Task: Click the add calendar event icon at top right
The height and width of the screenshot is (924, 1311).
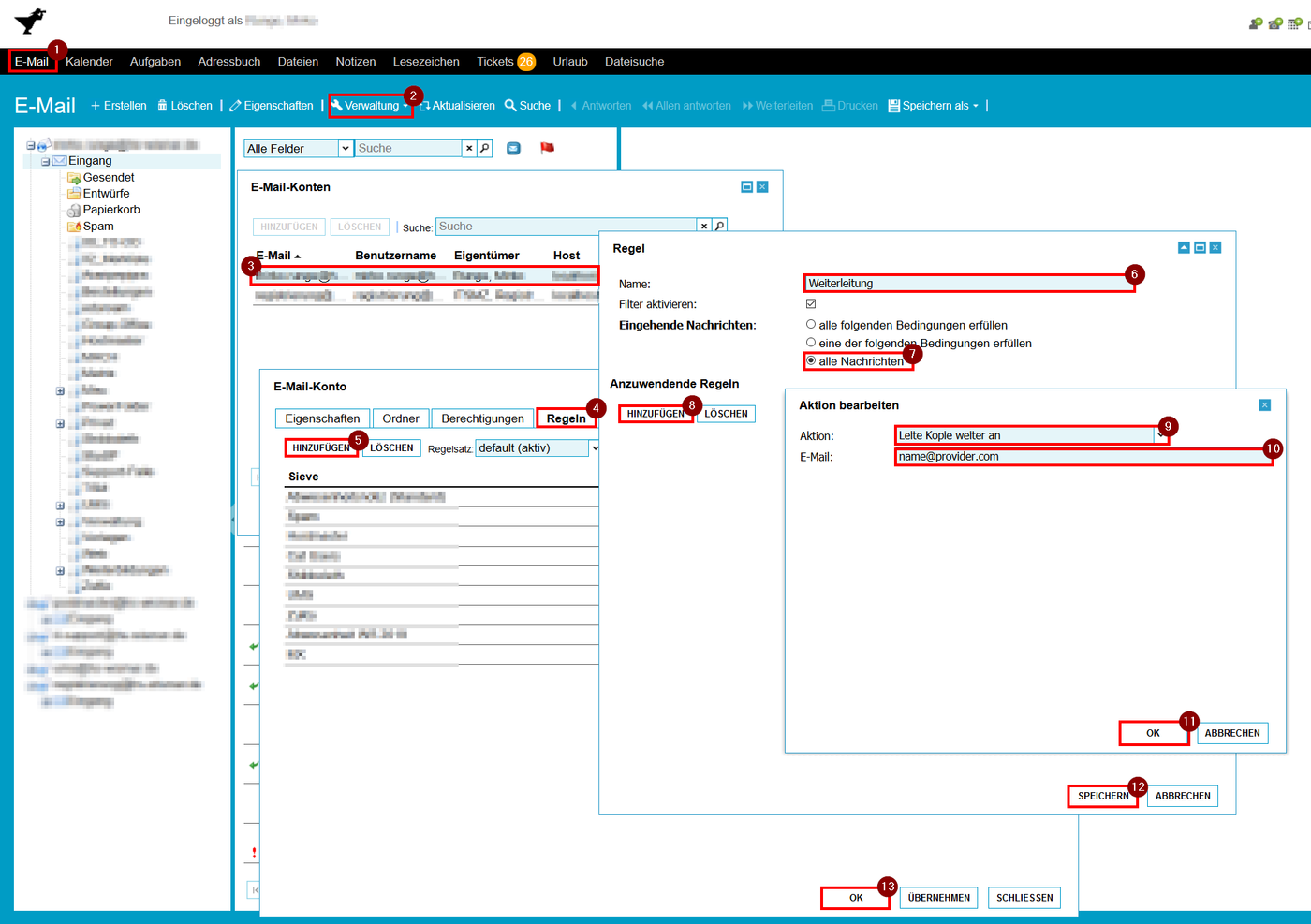Action: (x=1294, y=23)
